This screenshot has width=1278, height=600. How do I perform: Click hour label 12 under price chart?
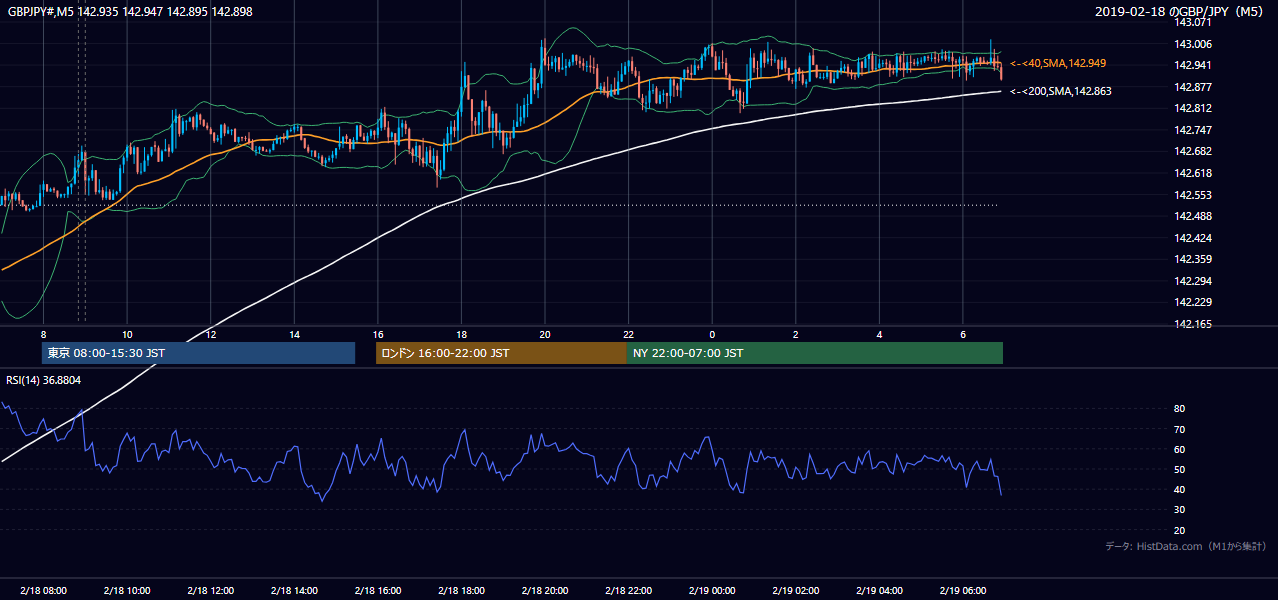coord(211,334)
